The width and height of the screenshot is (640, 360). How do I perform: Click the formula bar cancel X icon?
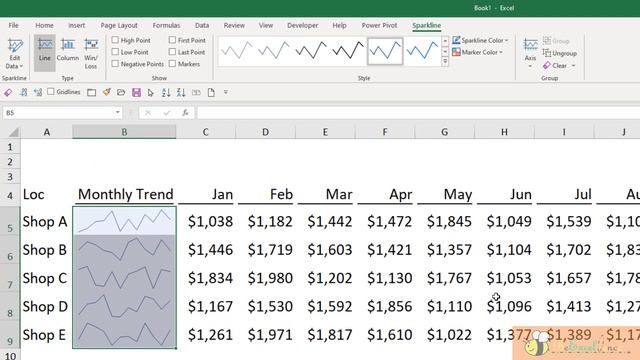click(x=148, y=113)
